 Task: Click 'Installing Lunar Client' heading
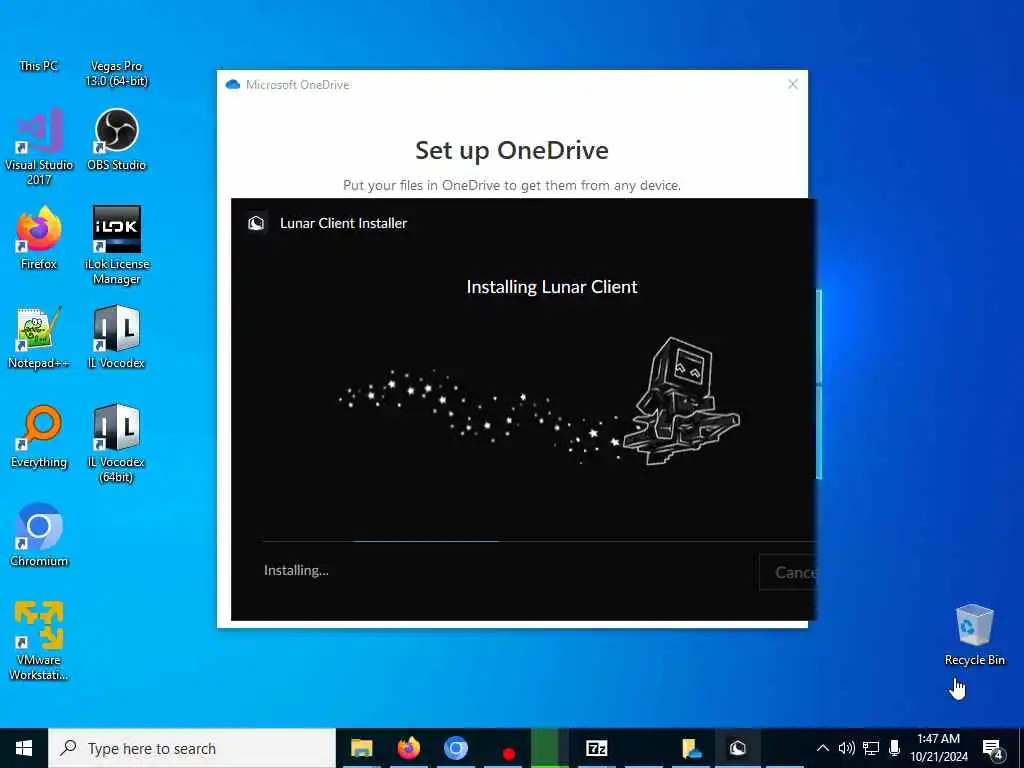coord(552,287)
